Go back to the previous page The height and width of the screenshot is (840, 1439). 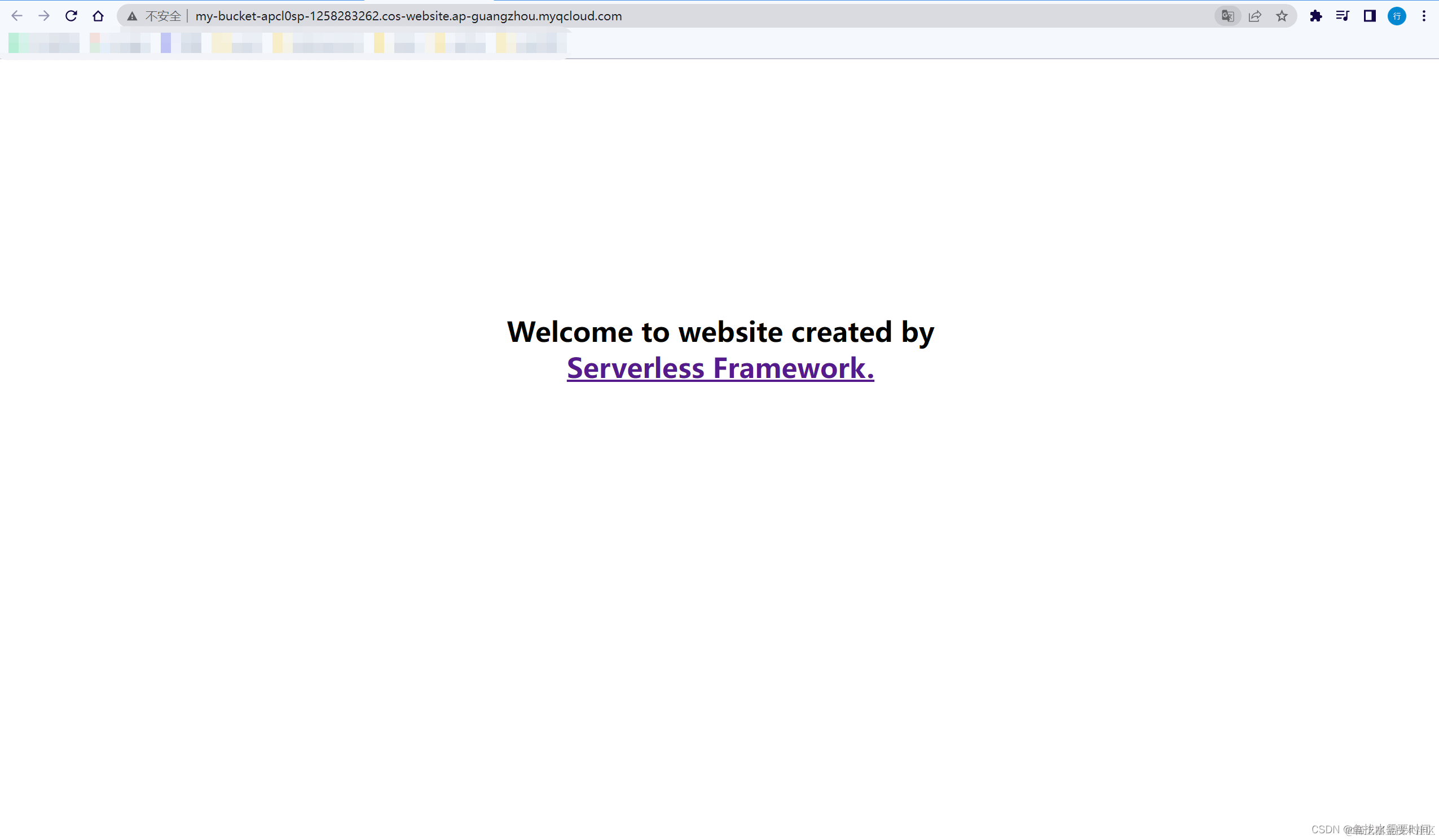click(16, 16)
